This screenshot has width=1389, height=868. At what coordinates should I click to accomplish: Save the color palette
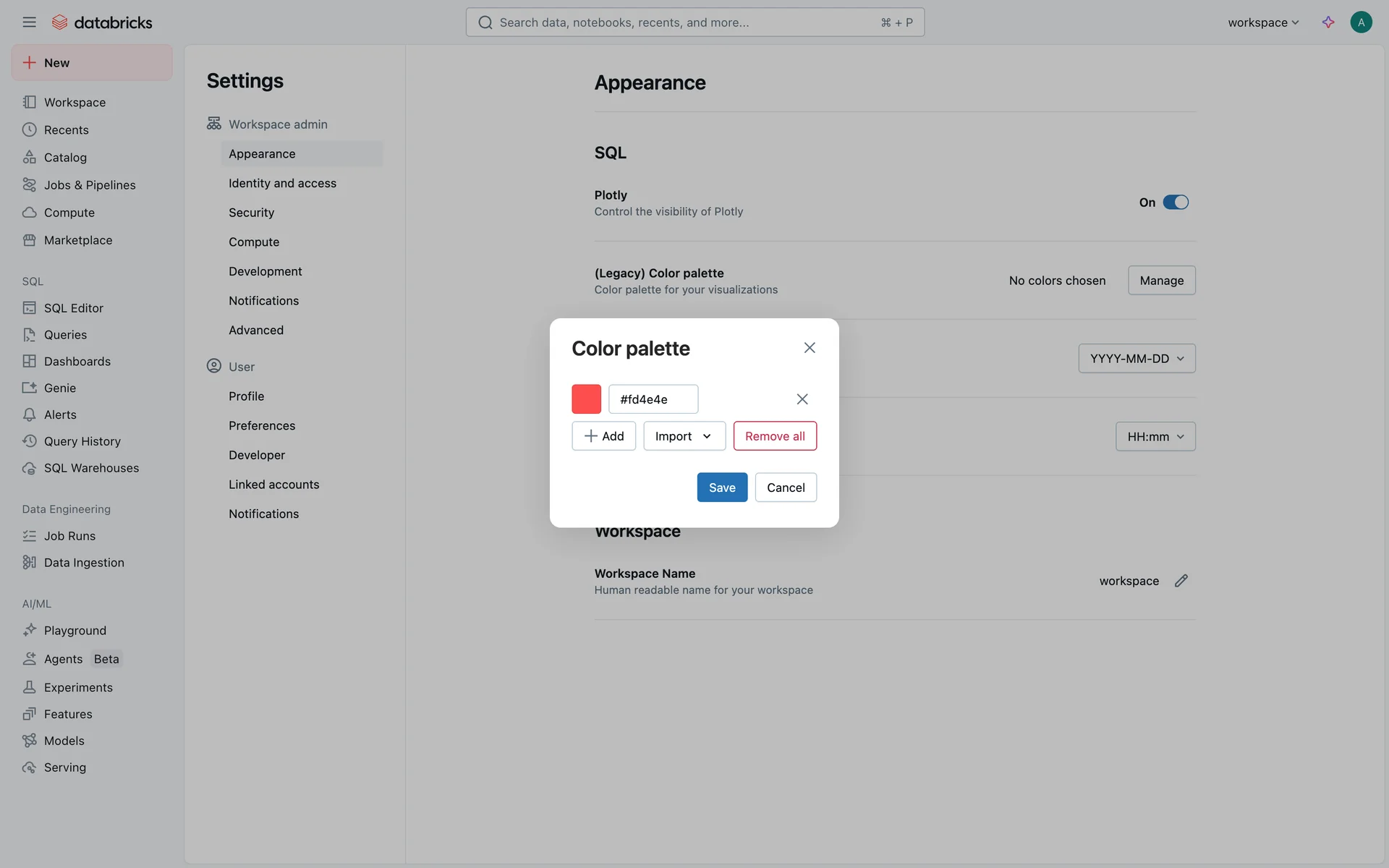point(721,488)
